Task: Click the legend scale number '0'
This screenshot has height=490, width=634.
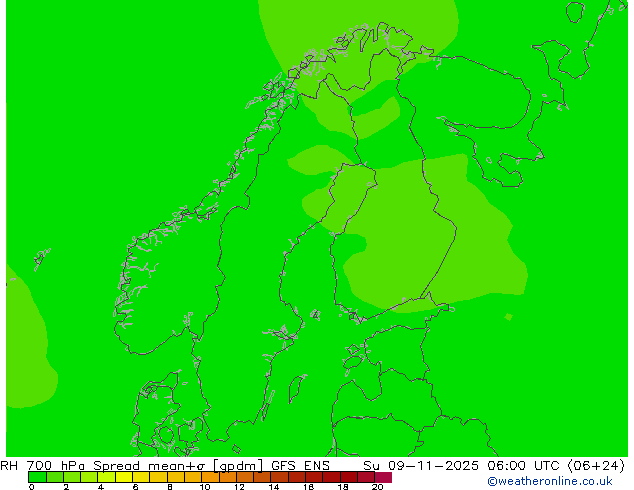Action: [x=32, y=487]
